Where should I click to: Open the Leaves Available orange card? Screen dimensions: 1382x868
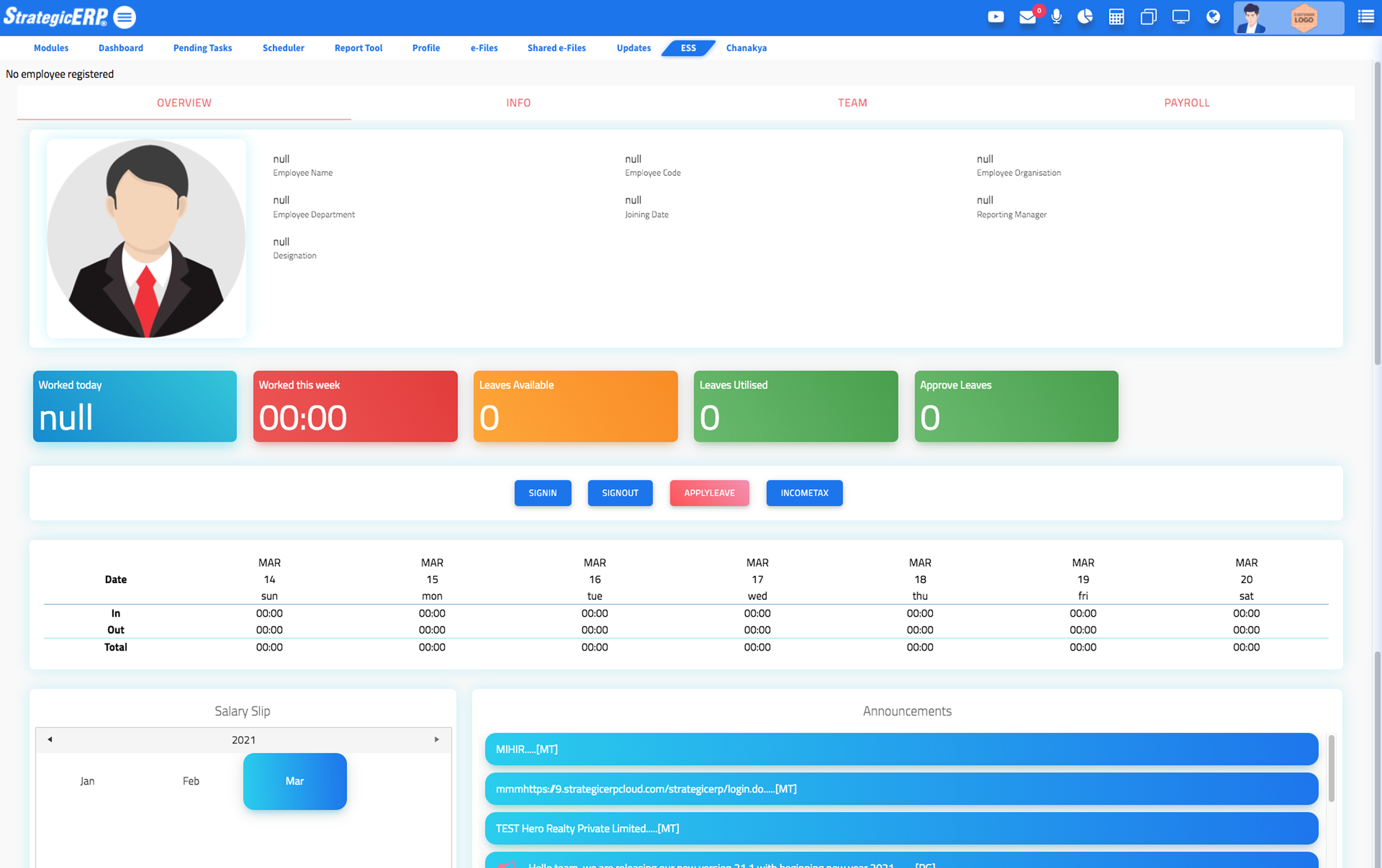[x=575, y=407]
